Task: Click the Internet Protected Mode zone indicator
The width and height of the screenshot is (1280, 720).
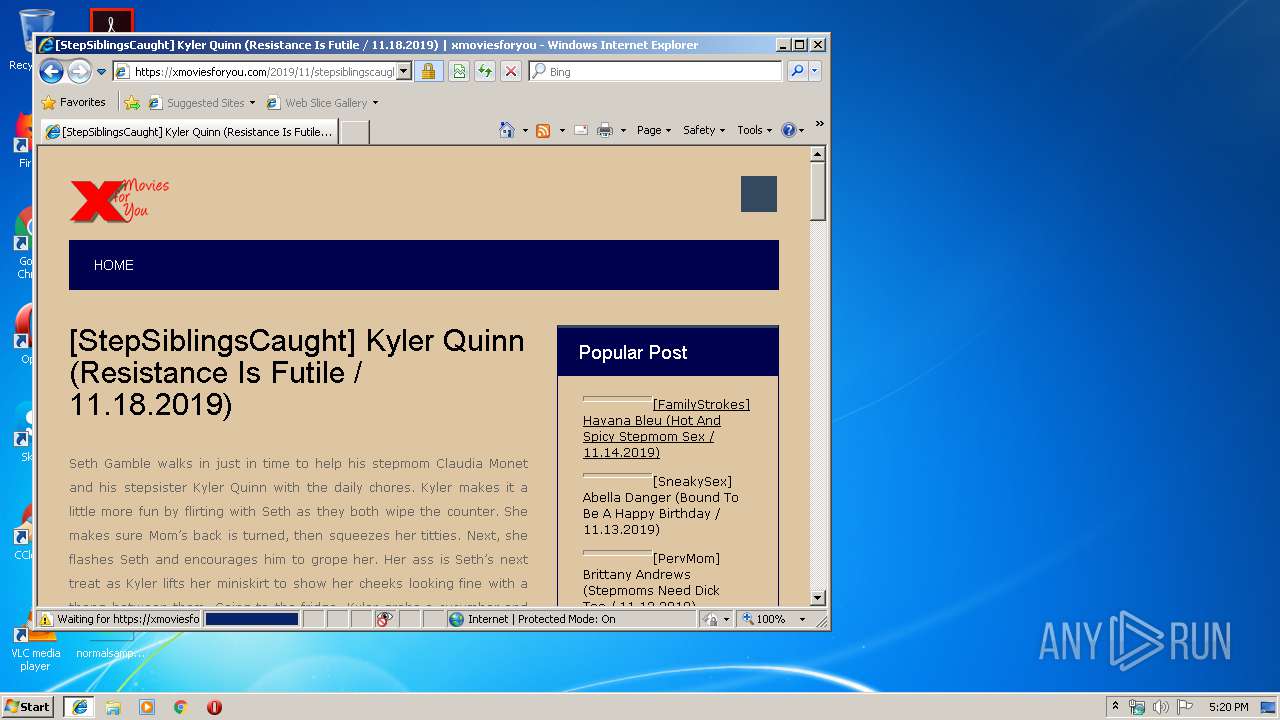Action: pos(571,619)
